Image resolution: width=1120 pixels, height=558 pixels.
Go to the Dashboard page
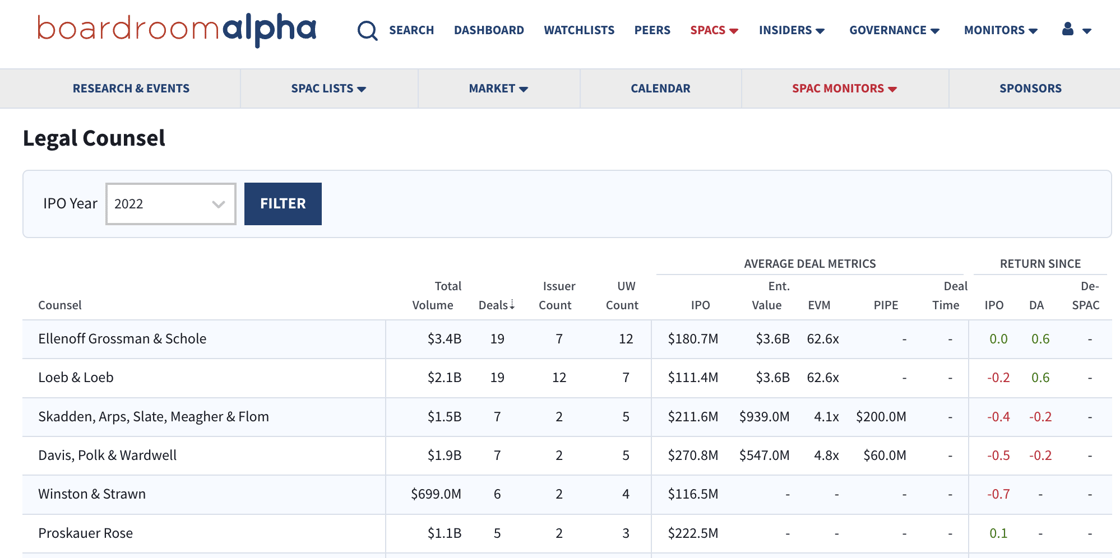coord(488,30)
